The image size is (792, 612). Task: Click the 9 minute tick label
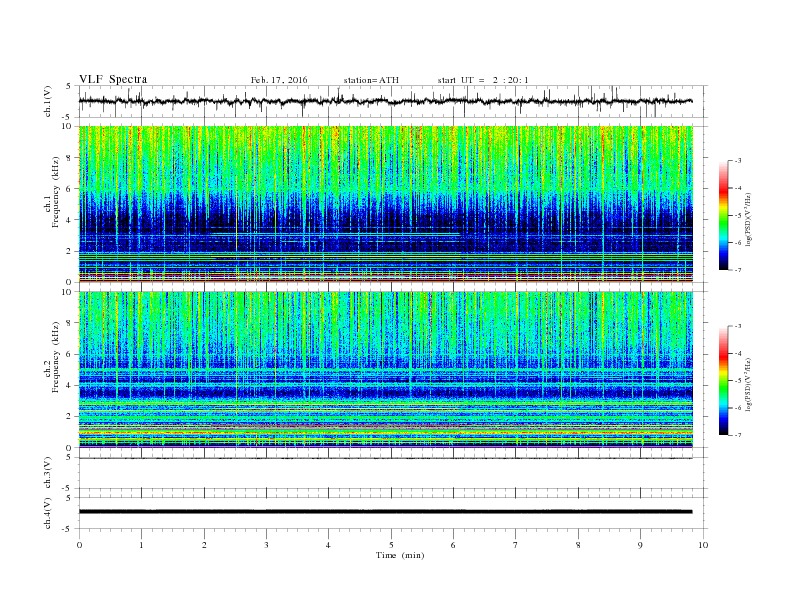point(640,545)
